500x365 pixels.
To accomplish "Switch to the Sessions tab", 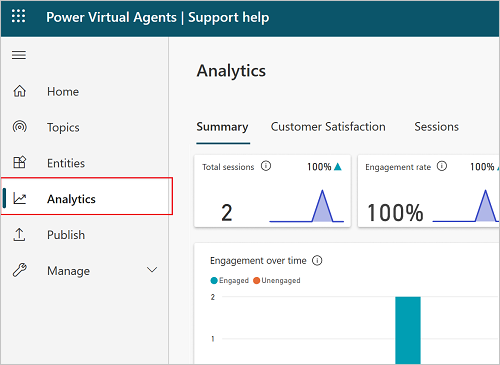I will (x=437, y=127).
